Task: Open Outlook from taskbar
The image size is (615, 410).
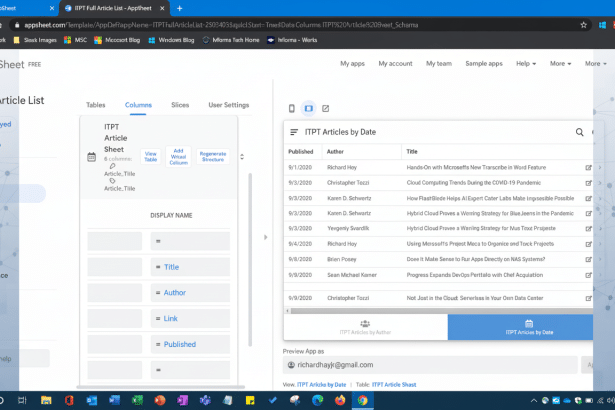Action: pos(92,400)
